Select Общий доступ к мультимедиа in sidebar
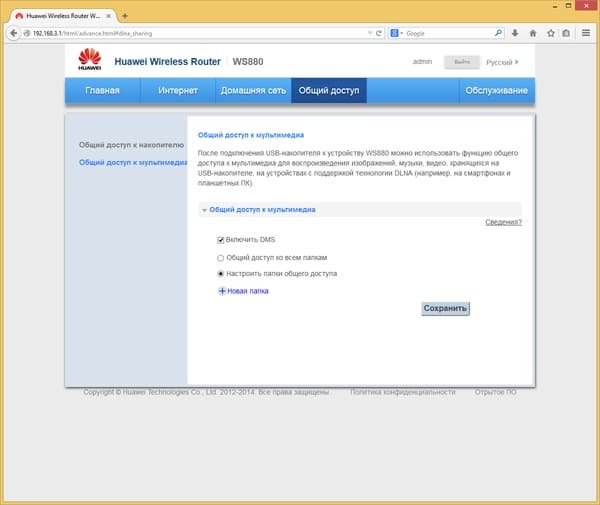600x505 pixels. (133, 163)
